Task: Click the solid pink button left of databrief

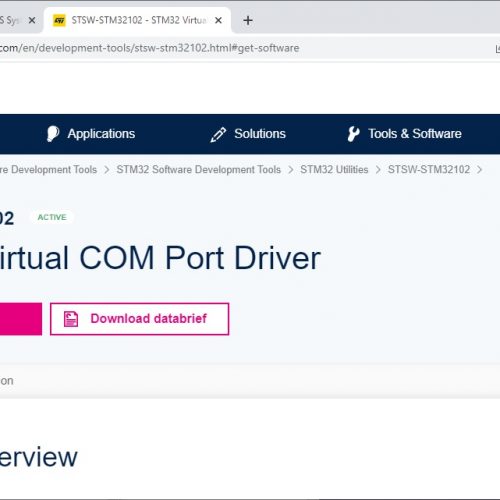Action: point(21,319)
